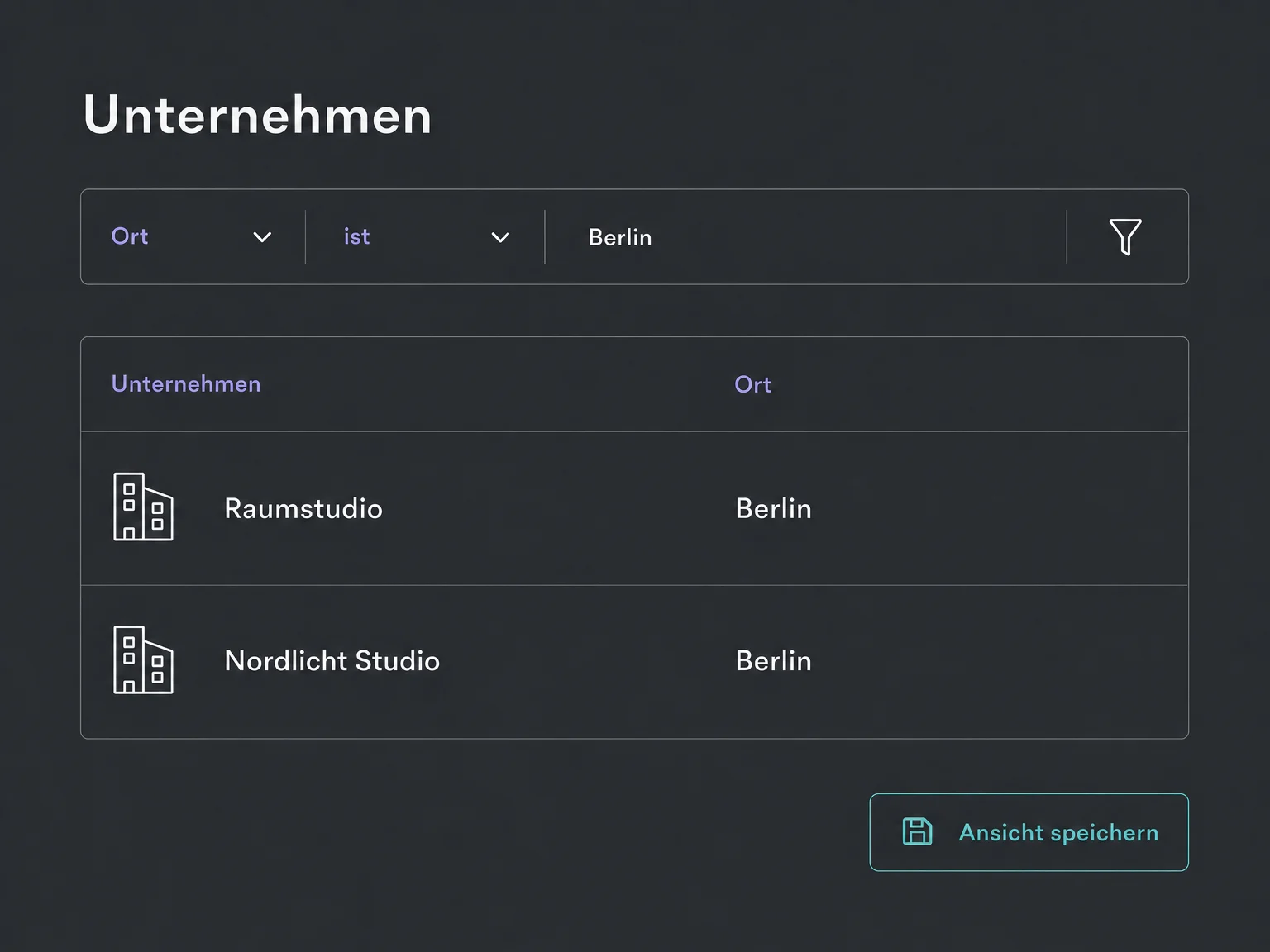This screenshot has height=952, width=1270.
Task: Click the building icon beside Nordlicht Studio
Action: [x=143, y=659]
